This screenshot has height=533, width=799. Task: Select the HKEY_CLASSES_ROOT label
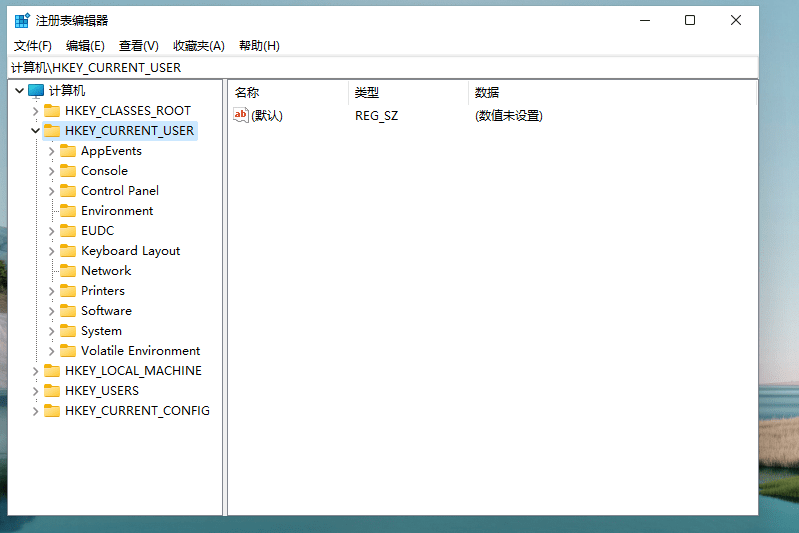click(128, 111)
